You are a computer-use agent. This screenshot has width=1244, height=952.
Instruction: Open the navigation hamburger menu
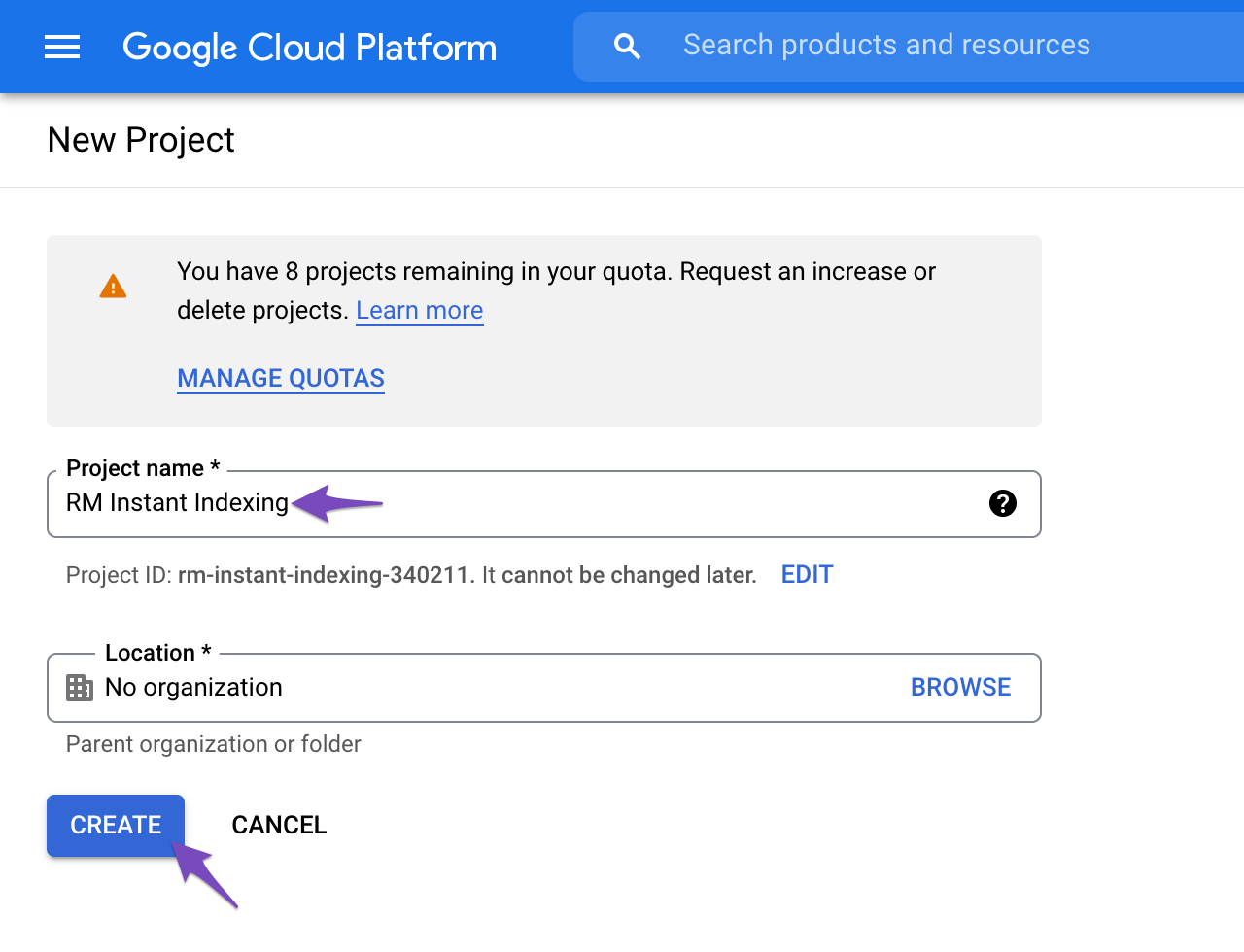[62, 47]
